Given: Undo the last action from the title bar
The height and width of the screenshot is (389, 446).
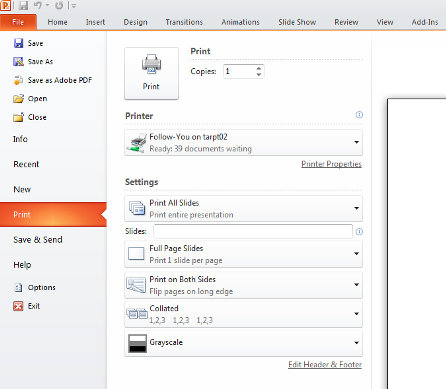Looking at the screenshot, I should pyautogui.click(x=37, y=5).
